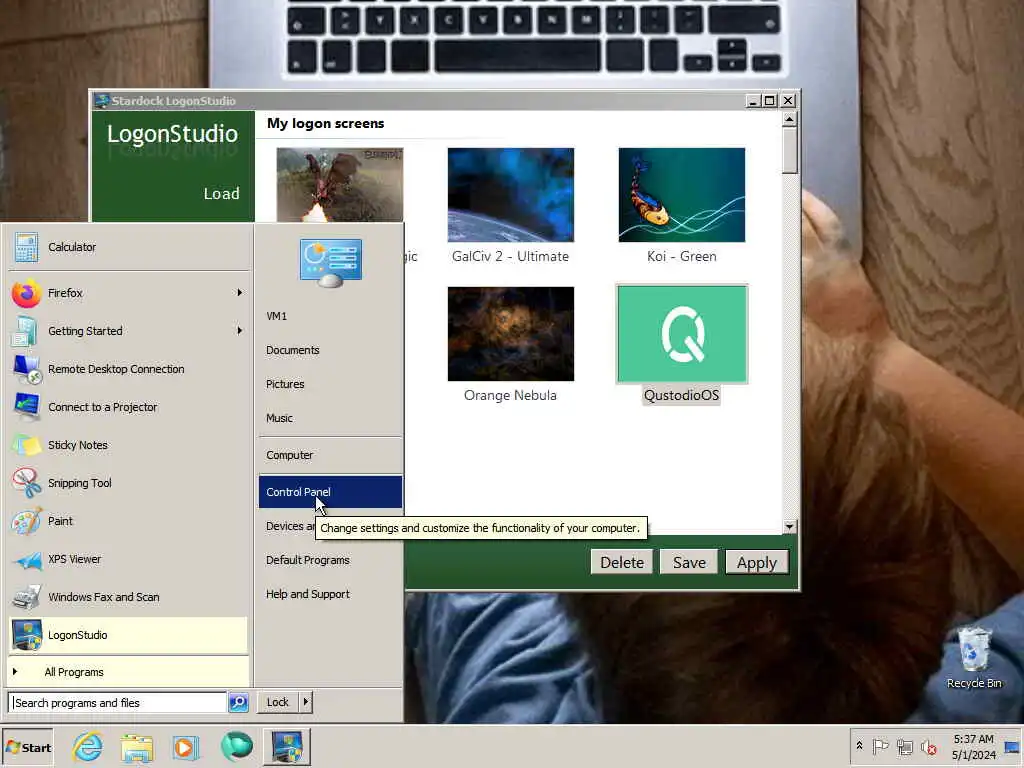
Task: Expand the Firefox submenu arrow
Action: pyautogui.click(x=240, y=293)
